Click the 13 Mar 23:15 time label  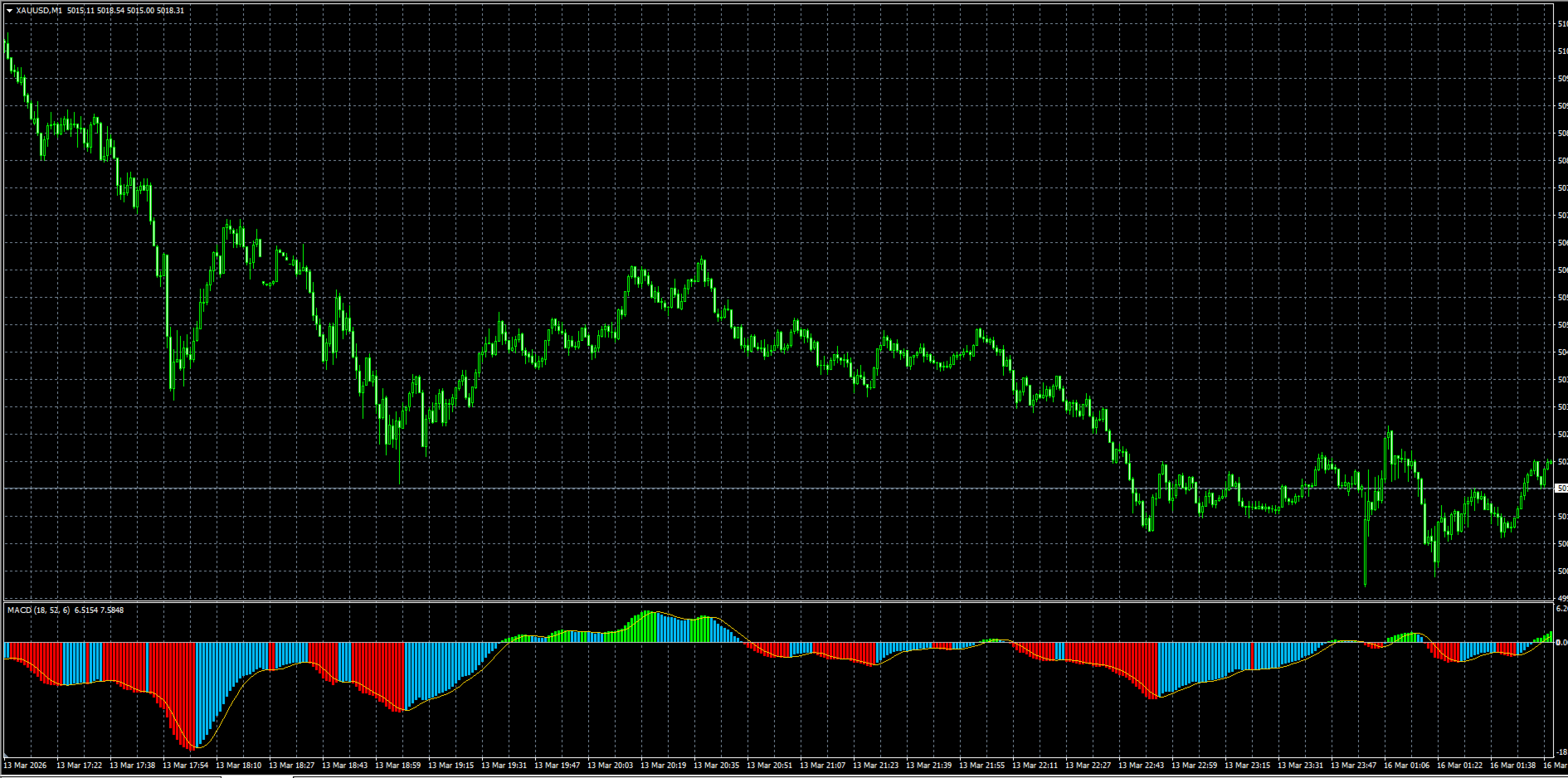click(1247, 766)
